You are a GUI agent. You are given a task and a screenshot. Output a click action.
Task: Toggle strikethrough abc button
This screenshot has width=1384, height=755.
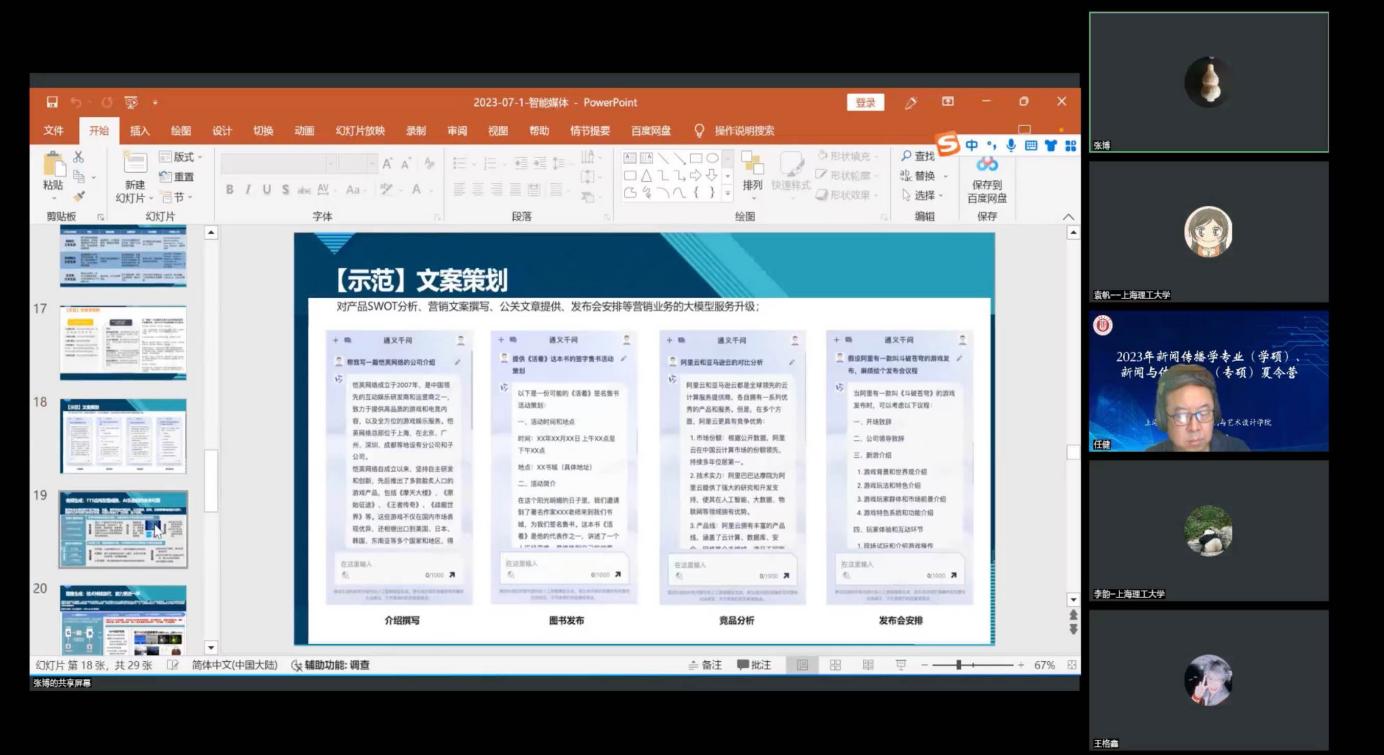pos(304,190)
